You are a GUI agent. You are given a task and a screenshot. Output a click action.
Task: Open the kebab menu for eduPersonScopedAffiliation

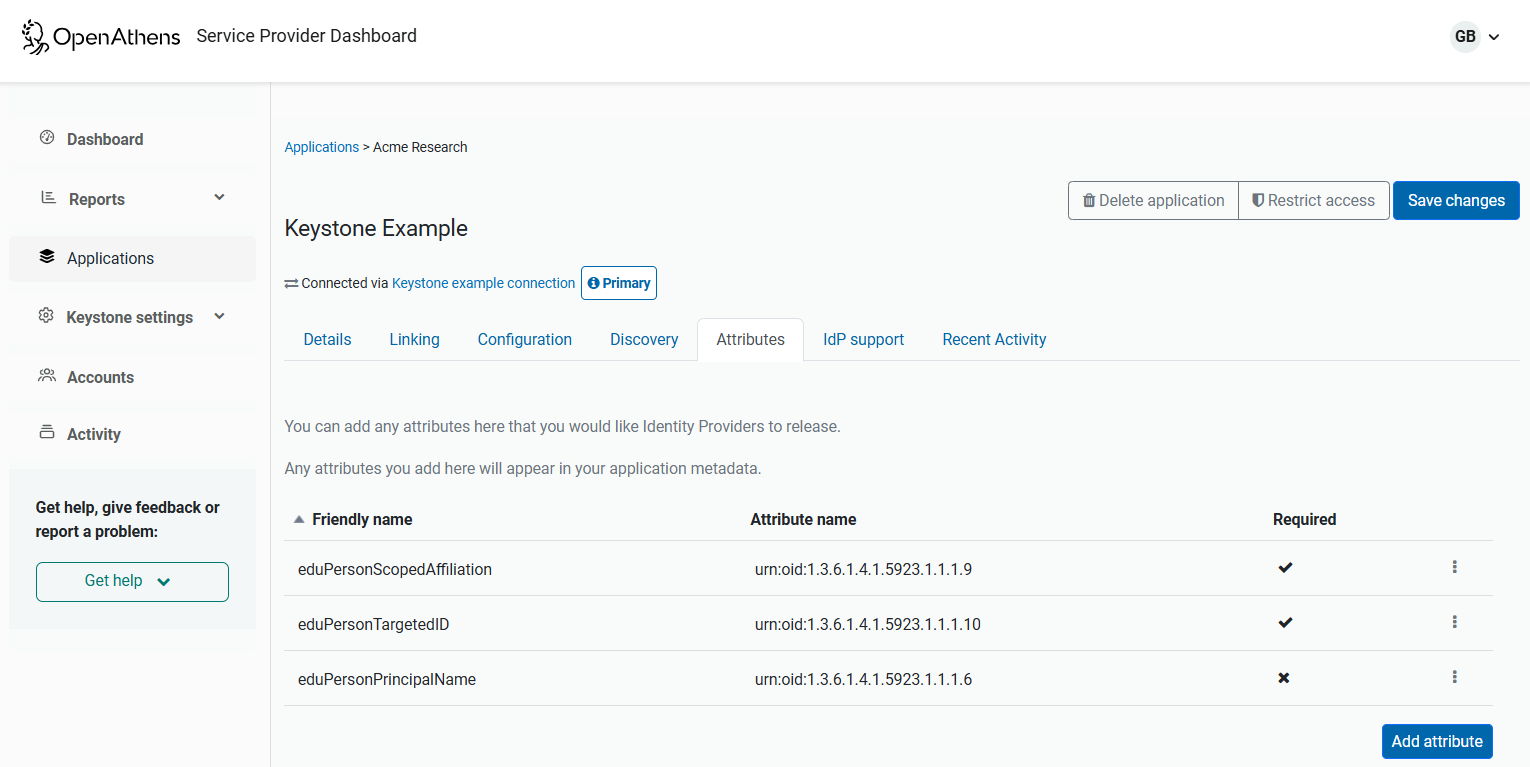pos(1455,567)
